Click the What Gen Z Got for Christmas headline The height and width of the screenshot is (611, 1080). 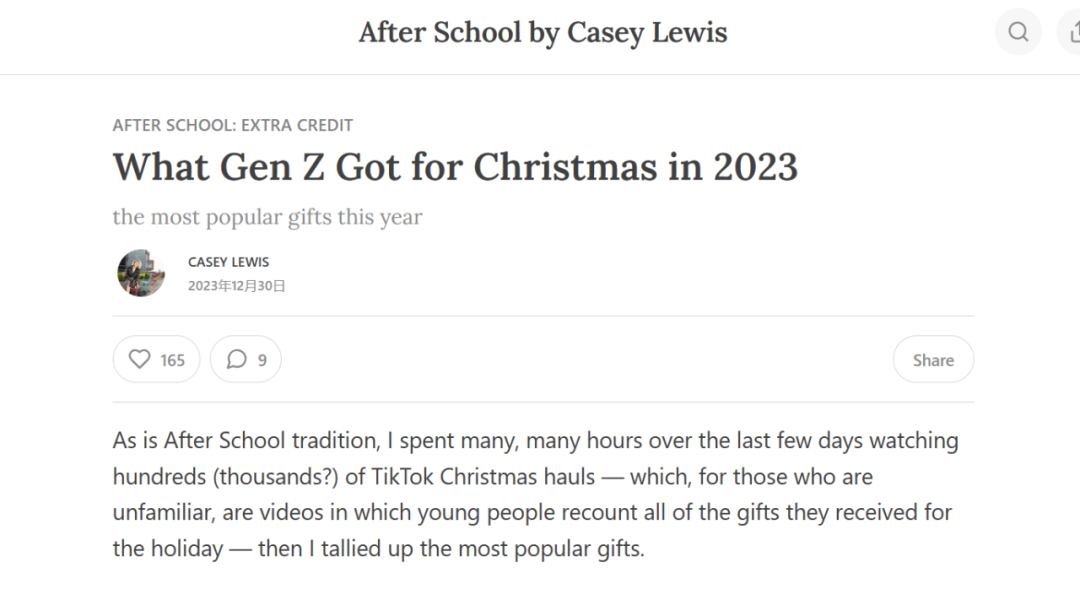(x=455, y=167)
